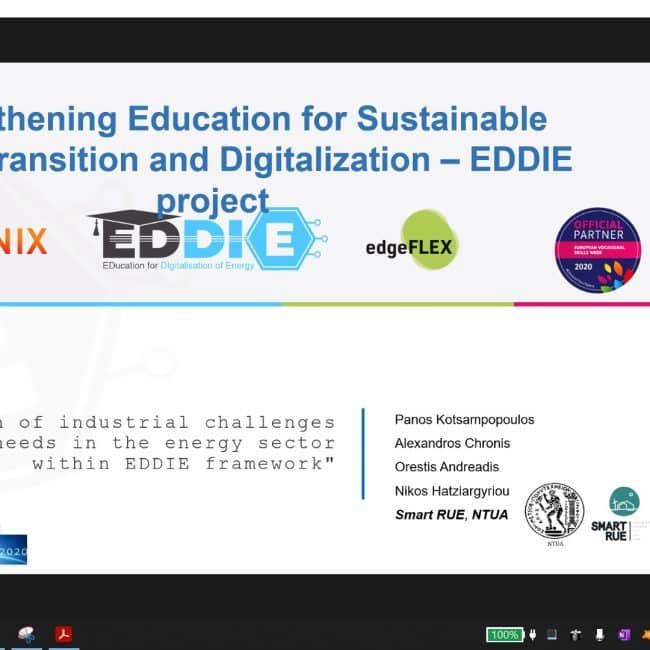Open the white mouse-like taskbar app icon

coord(27,634)
